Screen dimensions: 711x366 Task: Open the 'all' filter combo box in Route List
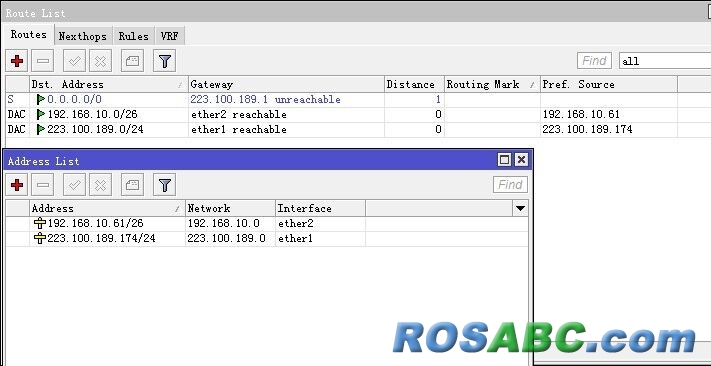665,61
